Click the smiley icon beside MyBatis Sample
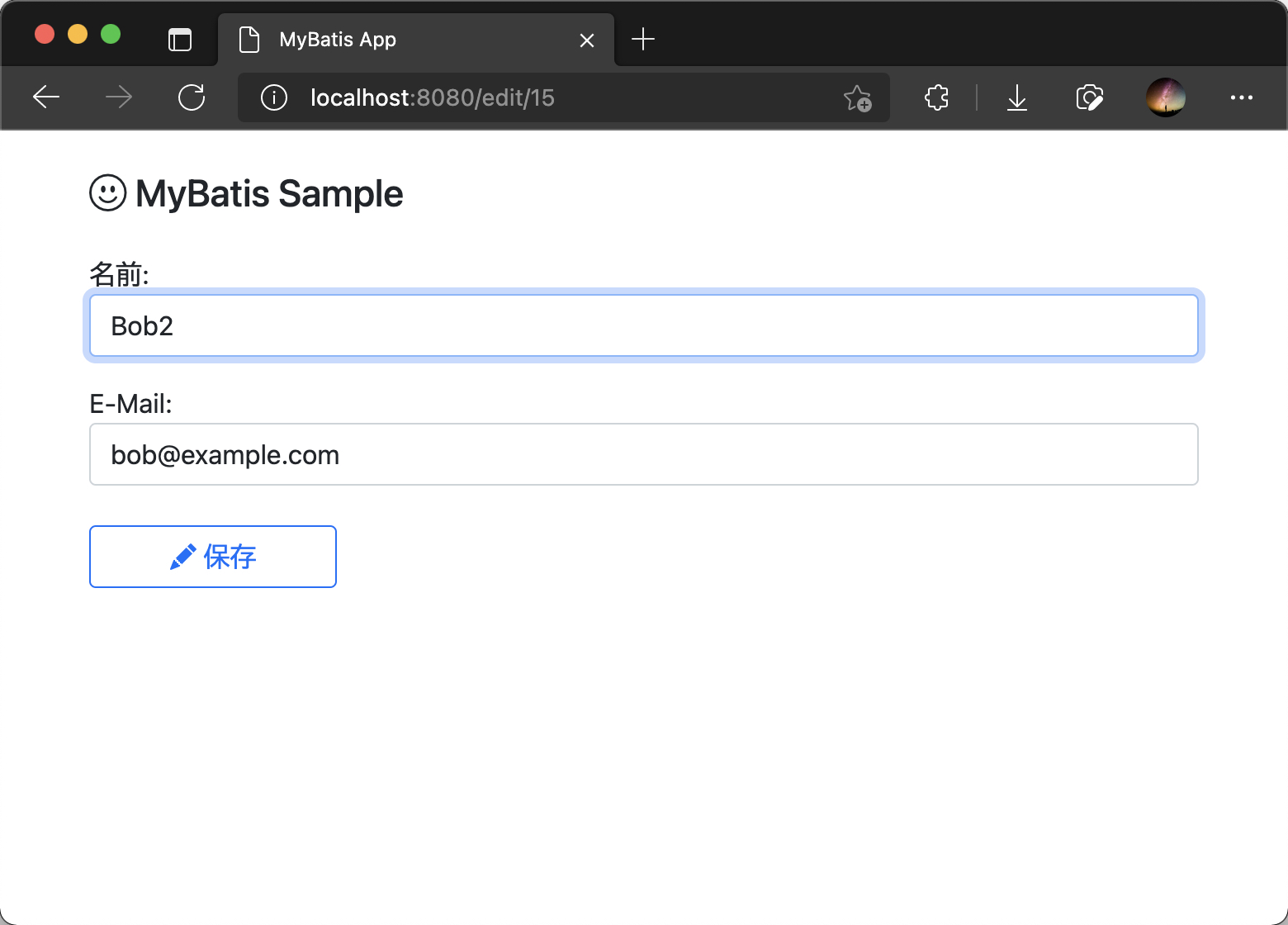The image size is (1288, 925). 107,193
